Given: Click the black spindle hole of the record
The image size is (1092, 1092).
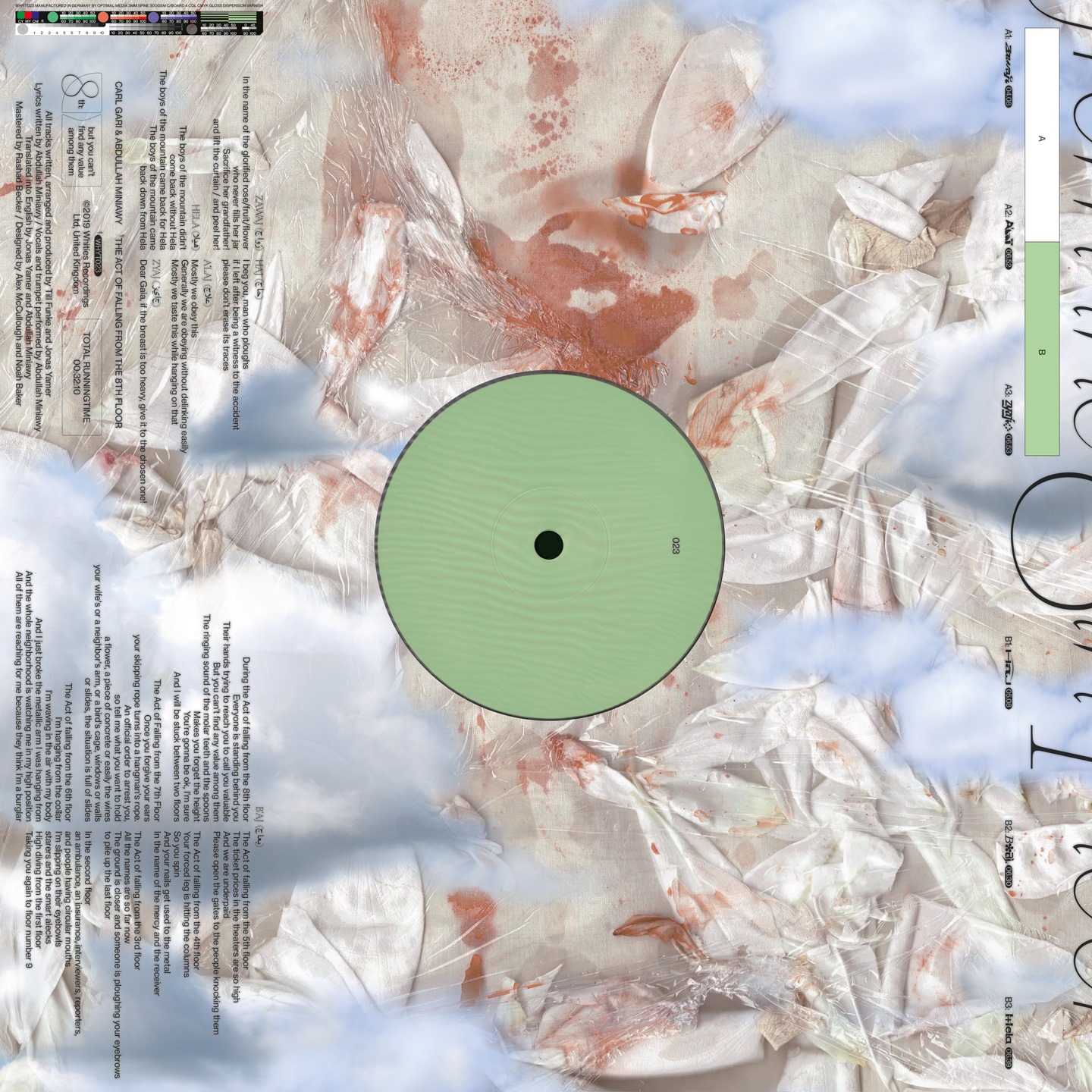Looking at the screenshot, I should (x=548, y=544).
